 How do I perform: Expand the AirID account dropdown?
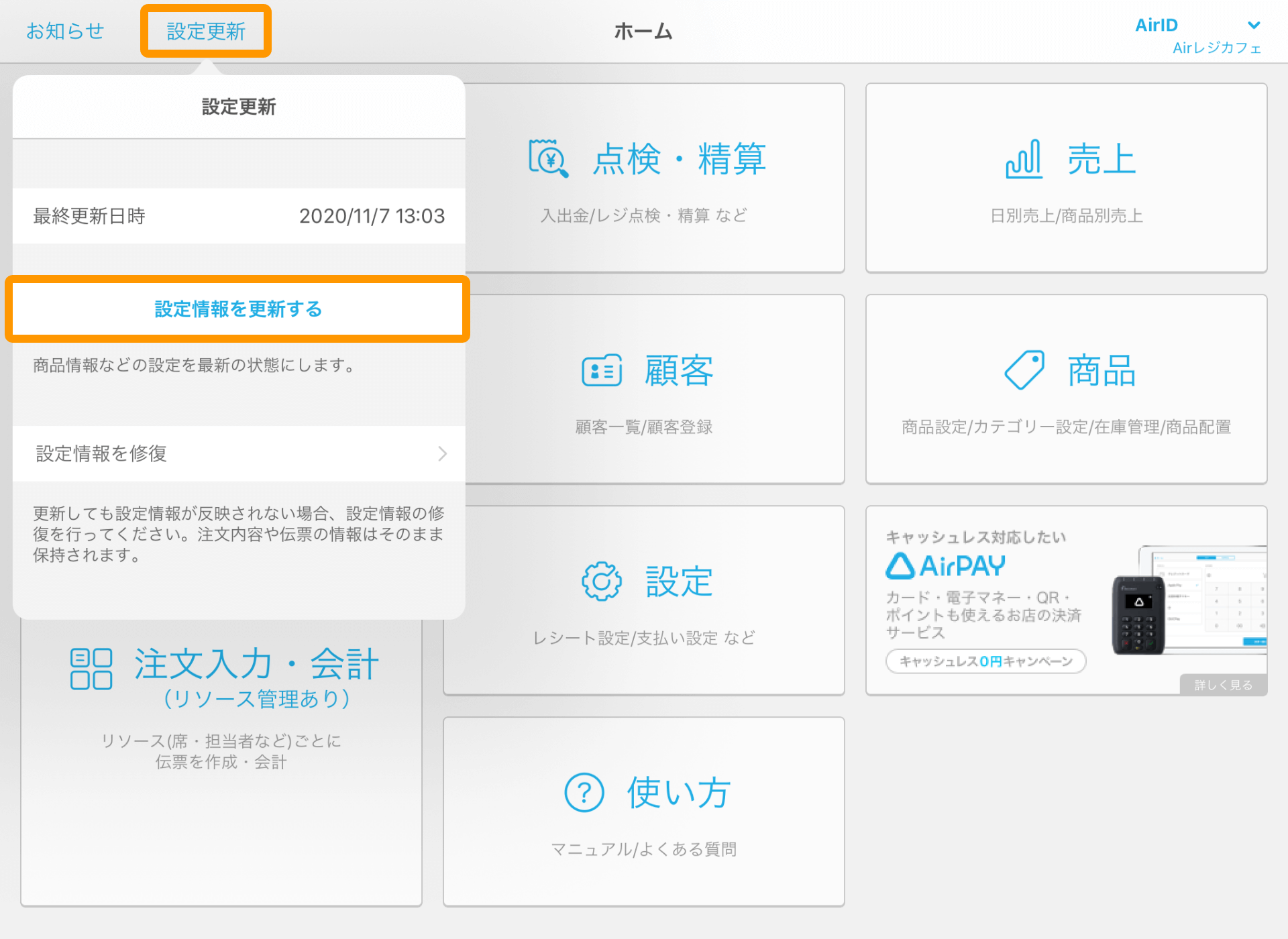click(x=1253, y=25)
